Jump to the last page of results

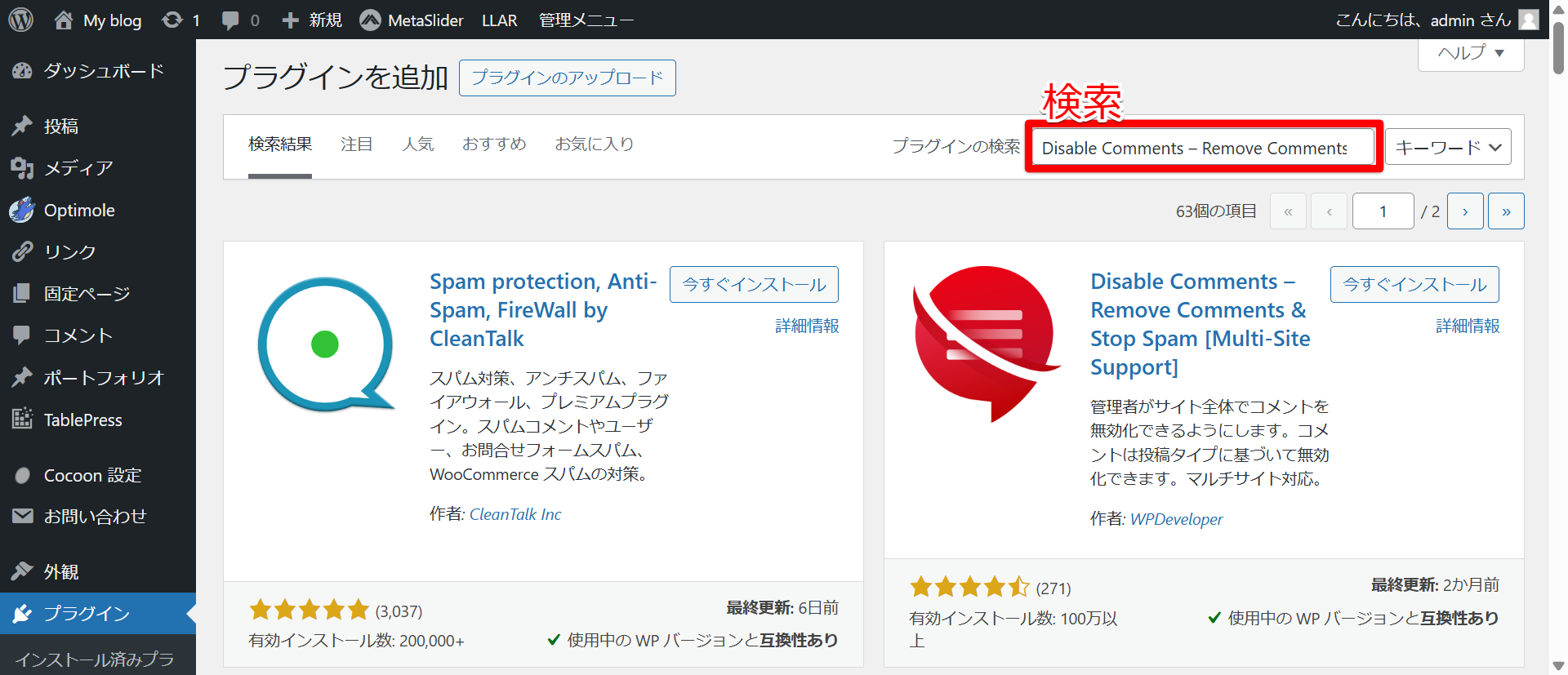[x=1506, y=211]
